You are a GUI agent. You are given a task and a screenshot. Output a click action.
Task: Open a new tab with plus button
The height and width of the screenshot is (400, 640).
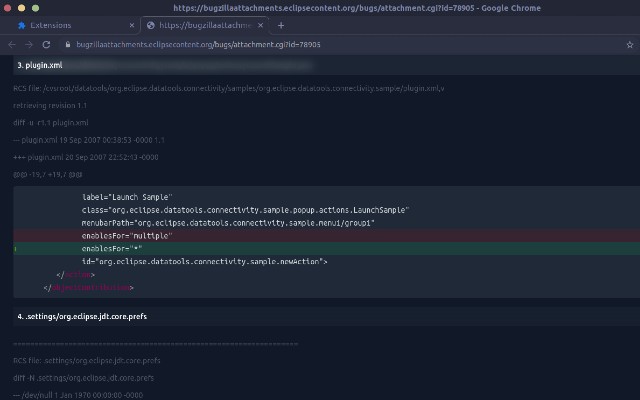pos(281,25)
